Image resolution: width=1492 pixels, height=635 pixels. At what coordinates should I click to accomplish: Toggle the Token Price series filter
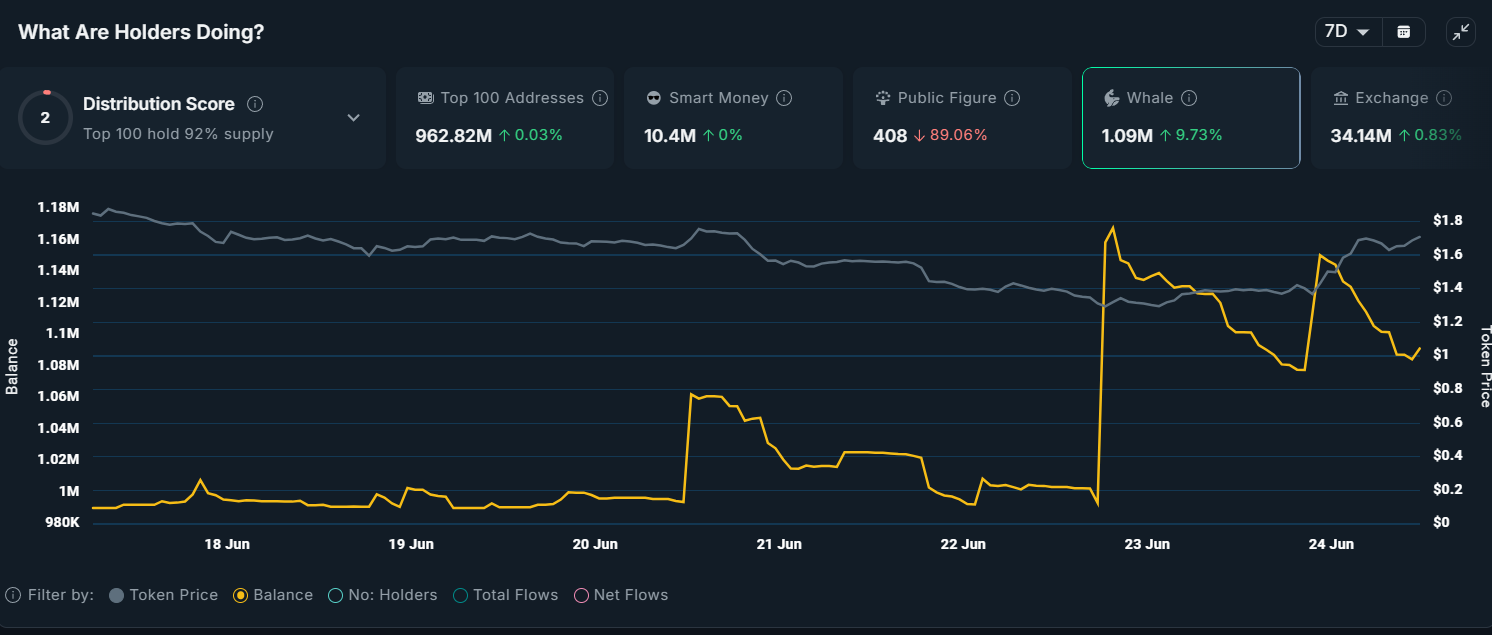[x=163, y=595]
